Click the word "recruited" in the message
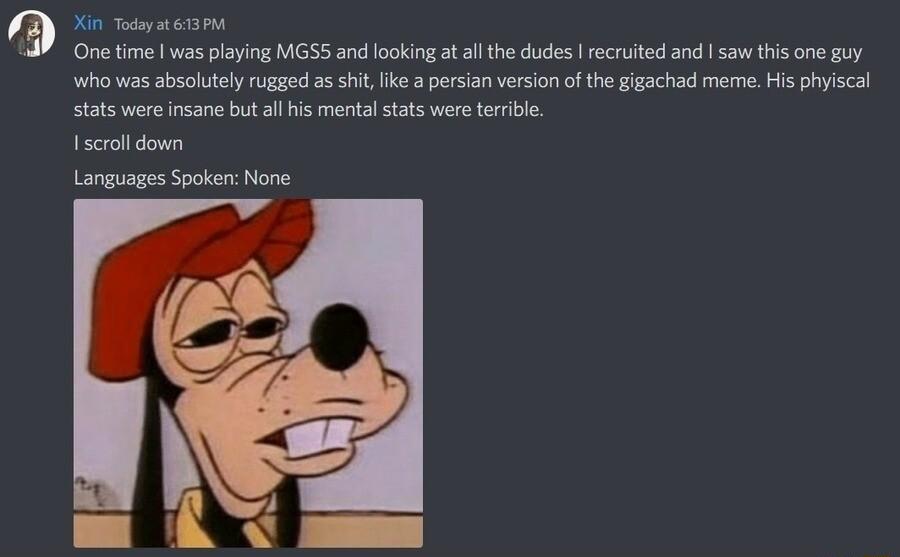 click(x=626, y=52)
